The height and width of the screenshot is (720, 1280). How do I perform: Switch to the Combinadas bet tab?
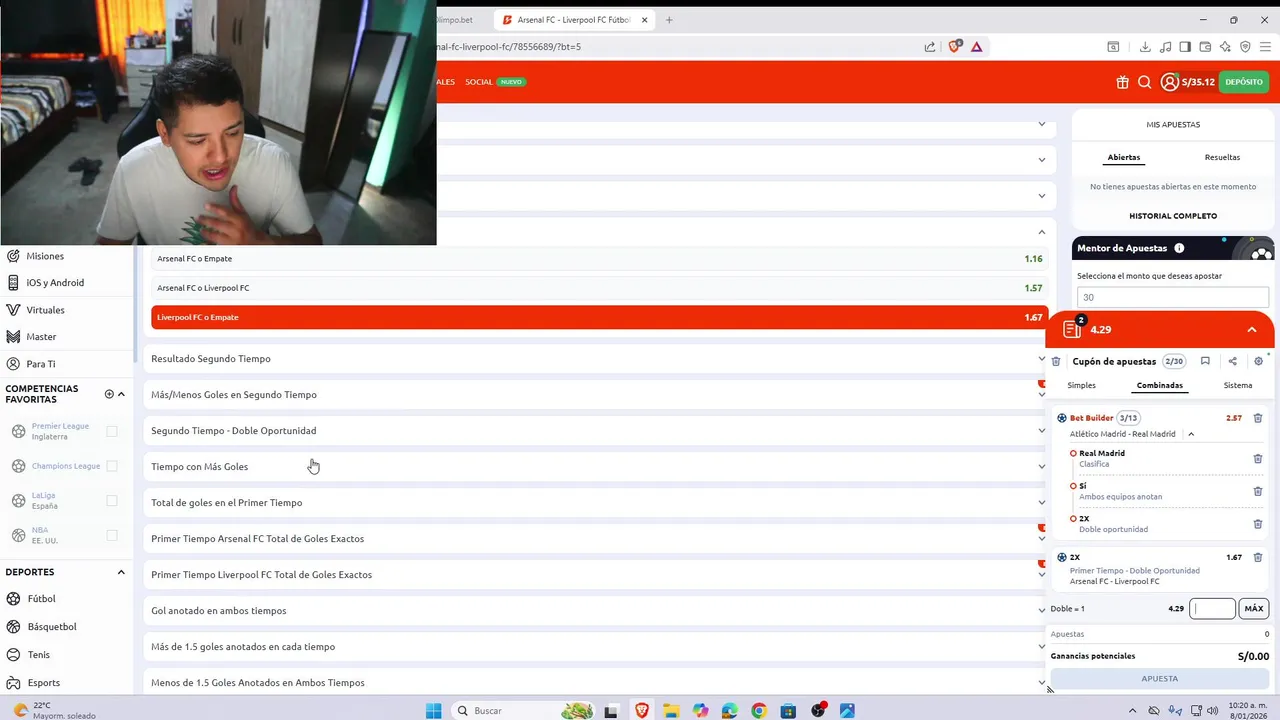click(1160, 385)
